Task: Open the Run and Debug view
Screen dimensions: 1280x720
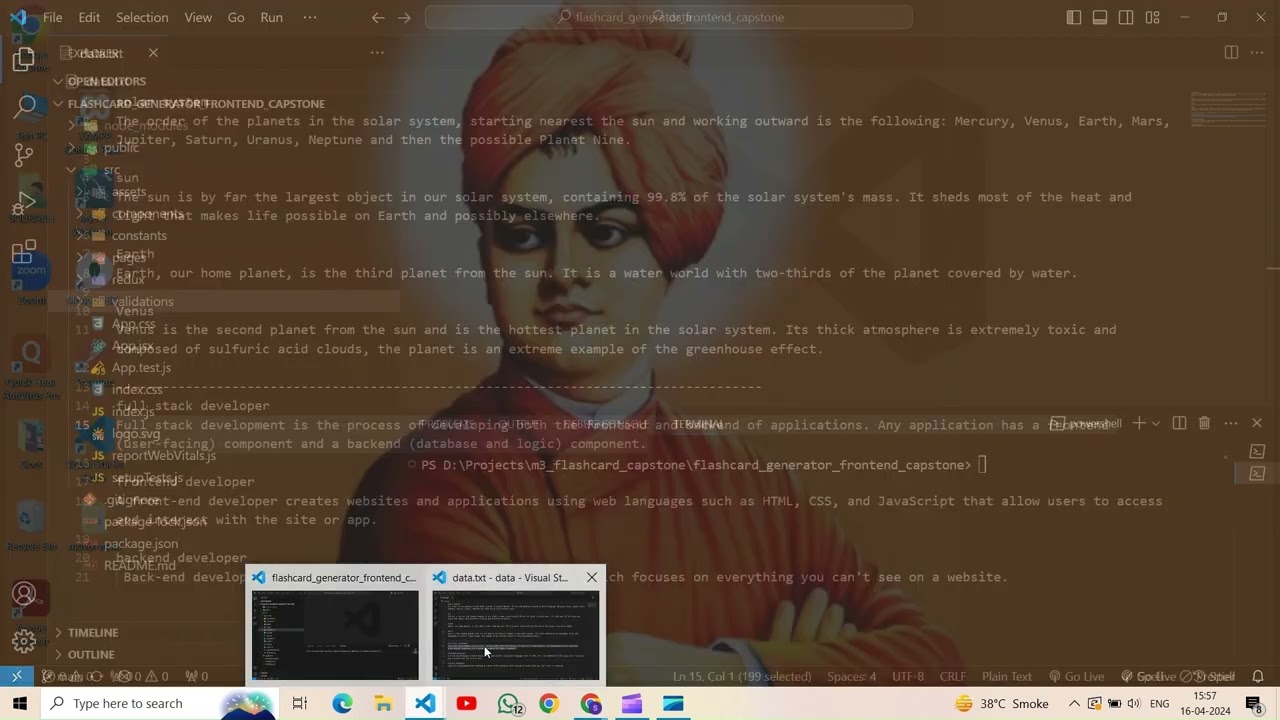Action: coord(24,203)
